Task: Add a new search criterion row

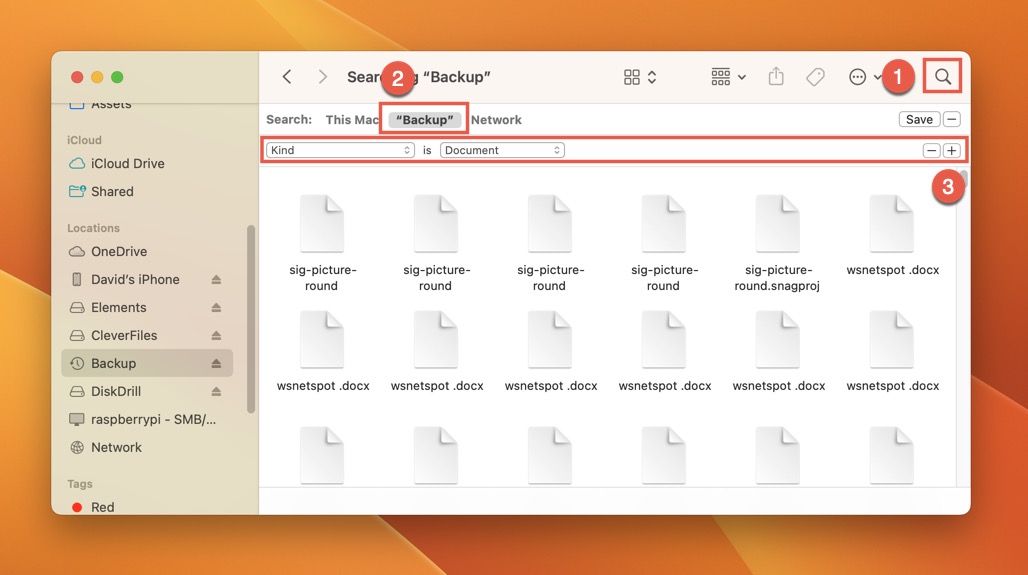Action: tap(951, 150)
